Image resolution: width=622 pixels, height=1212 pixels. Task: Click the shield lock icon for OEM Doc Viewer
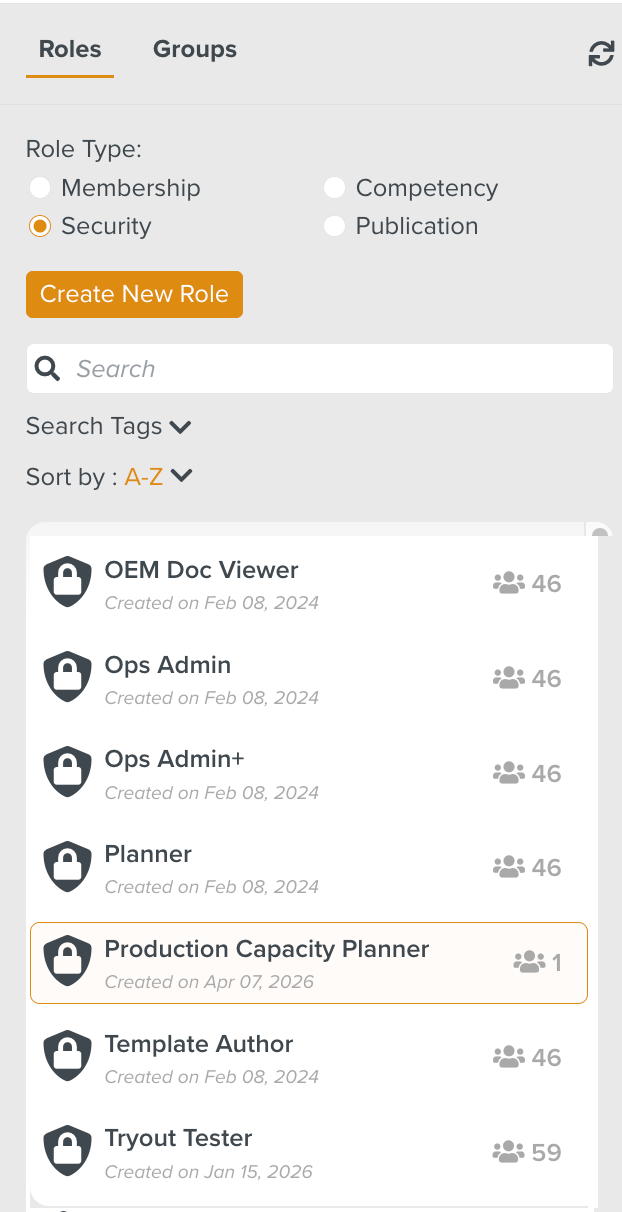tap(68, 582)
